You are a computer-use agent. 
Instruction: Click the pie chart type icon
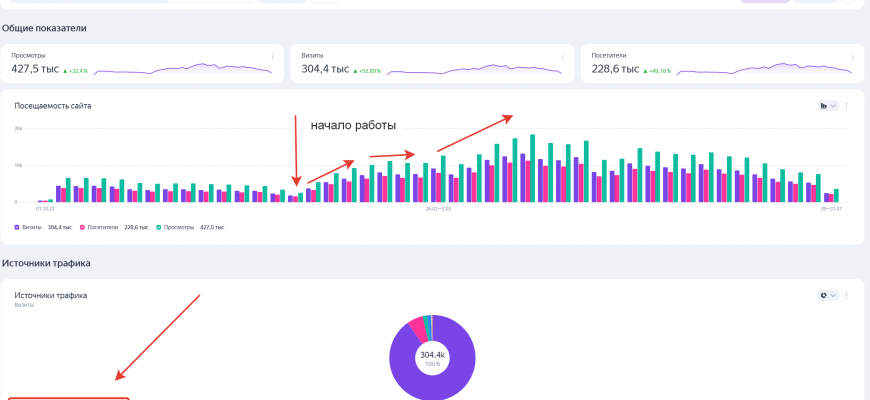click(x=824, y=296)
